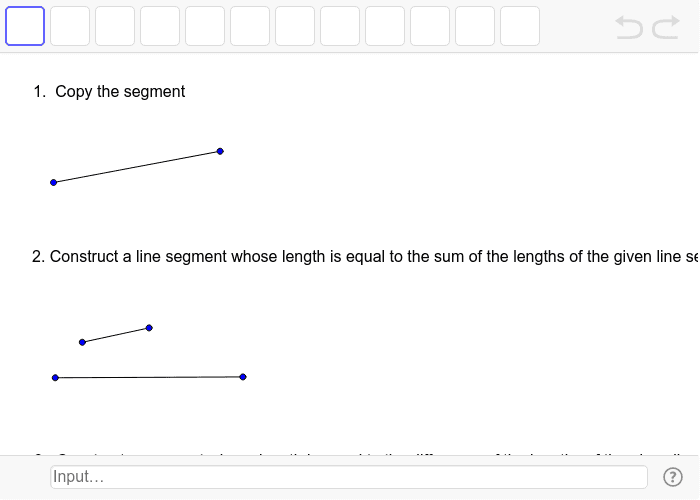Select the upper-right endpoint of exercise 1 segment
This screenshot has height=500, width=700.
220,151
